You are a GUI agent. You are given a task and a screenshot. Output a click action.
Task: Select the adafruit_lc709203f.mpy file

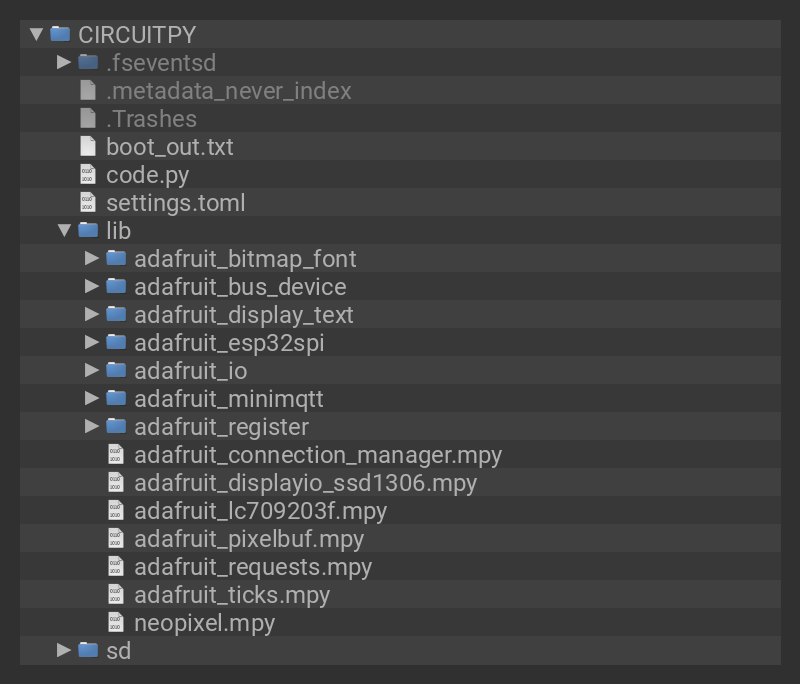point(260,511)
